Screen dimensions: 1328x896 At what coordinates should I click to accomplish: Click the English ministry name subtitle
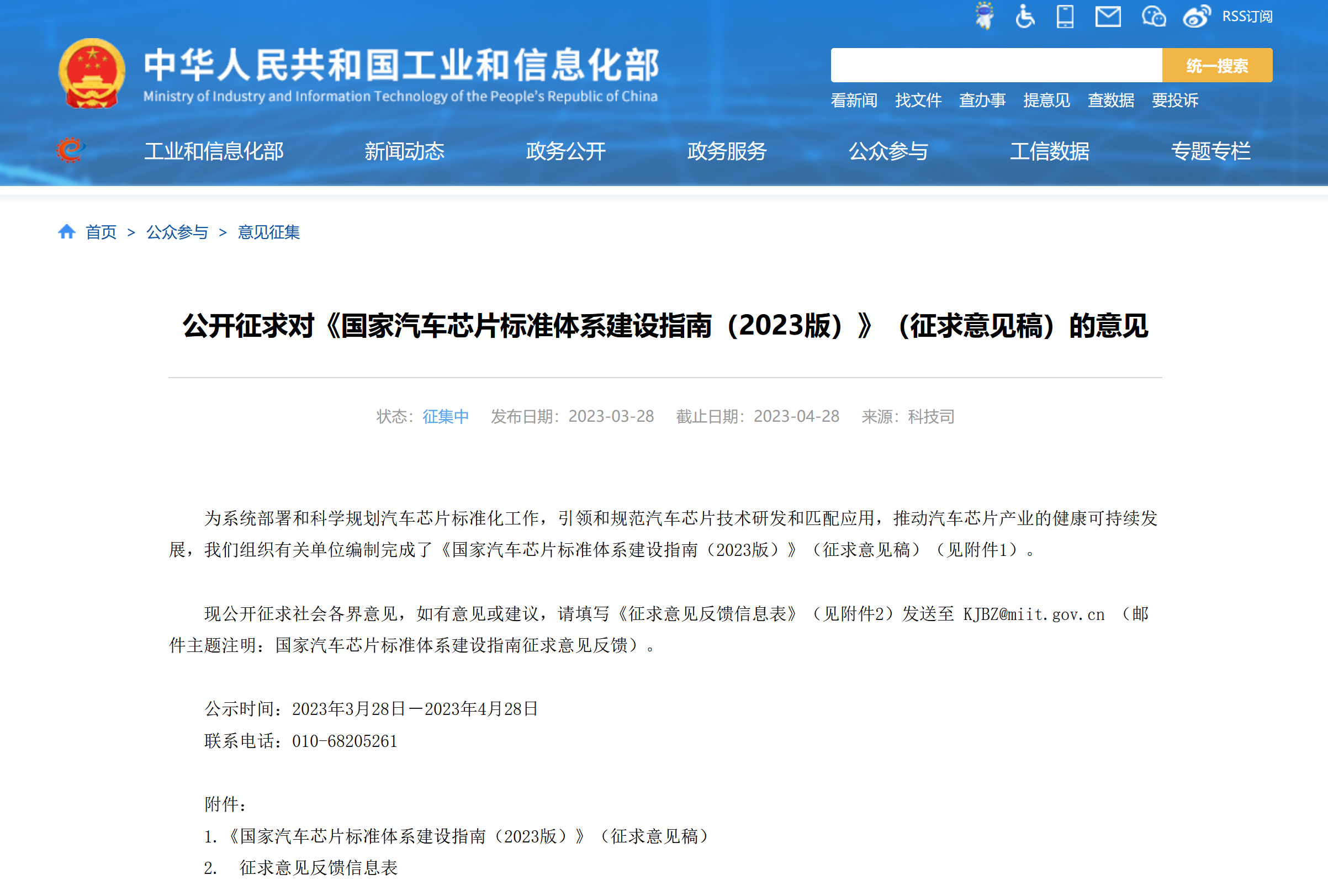(x=400, y=96)
